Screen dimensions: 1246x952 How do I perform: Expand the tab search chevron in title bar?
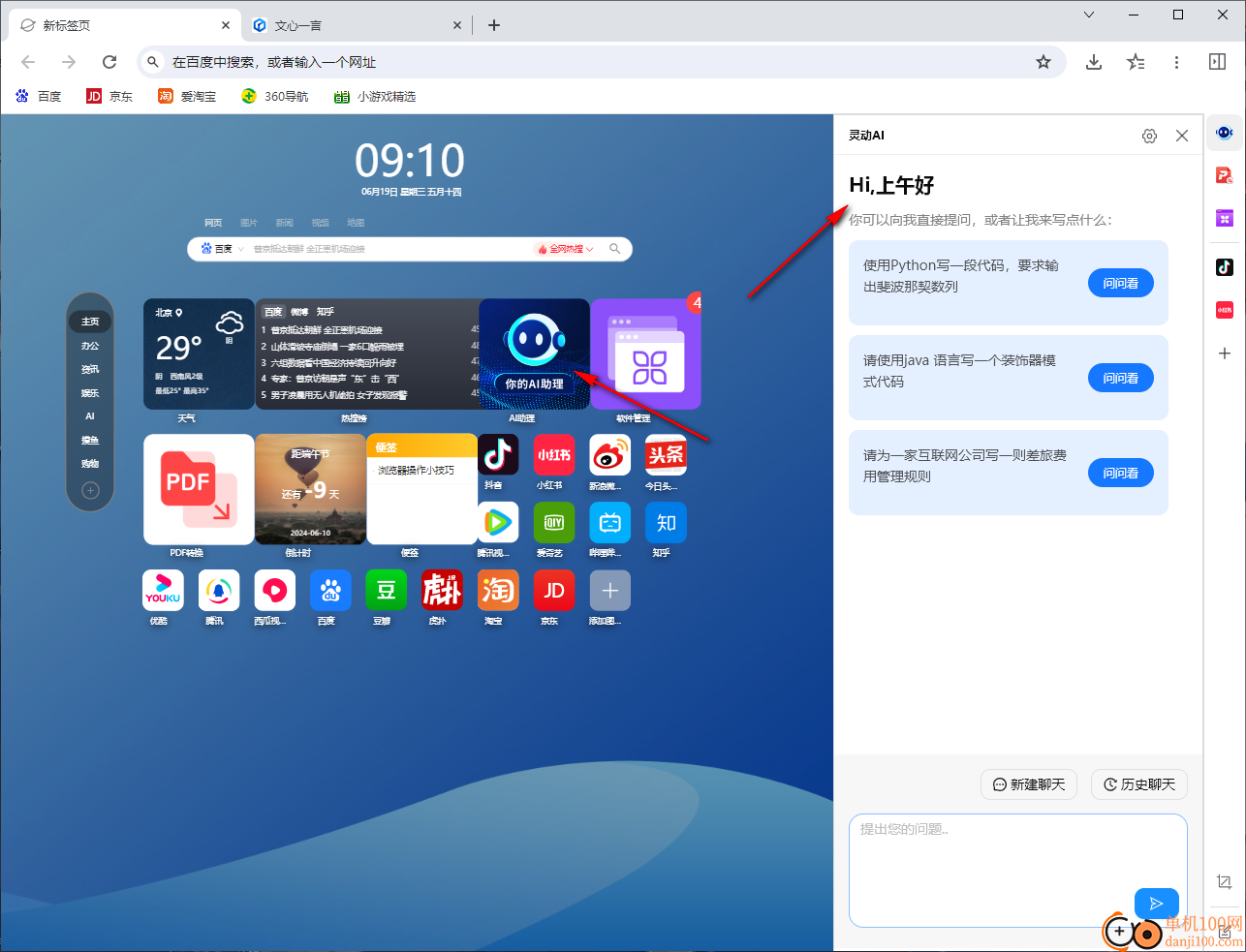pyautogui.click(x=1089, y=15)
